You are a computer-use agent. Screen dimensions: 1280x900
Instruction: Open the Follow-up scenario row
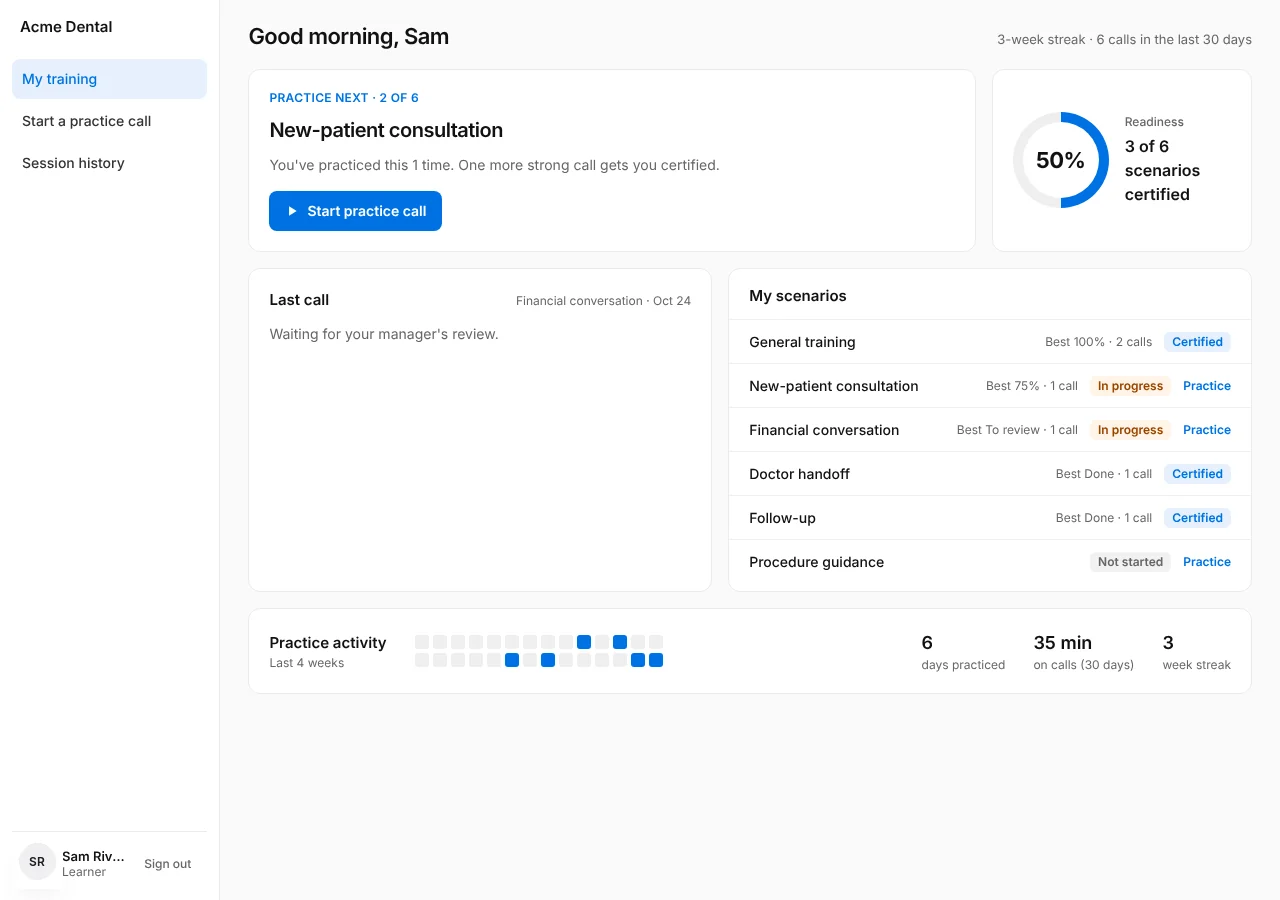[x=990, y=518]
